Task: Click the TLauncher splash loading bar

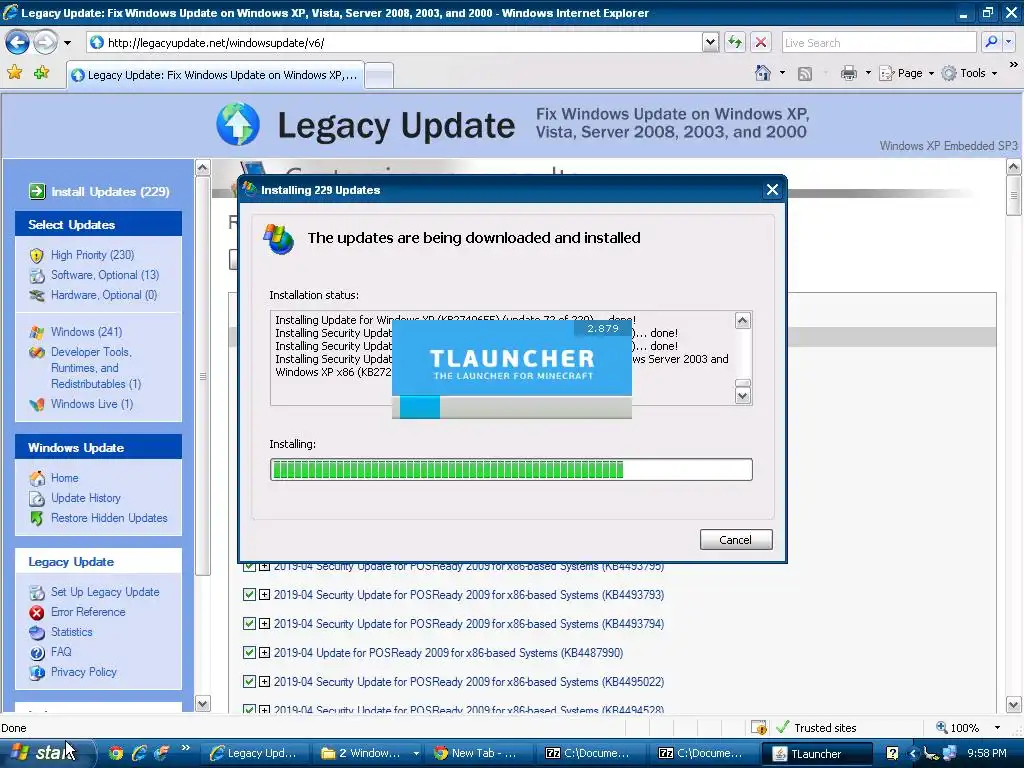Action: (511, 408)
